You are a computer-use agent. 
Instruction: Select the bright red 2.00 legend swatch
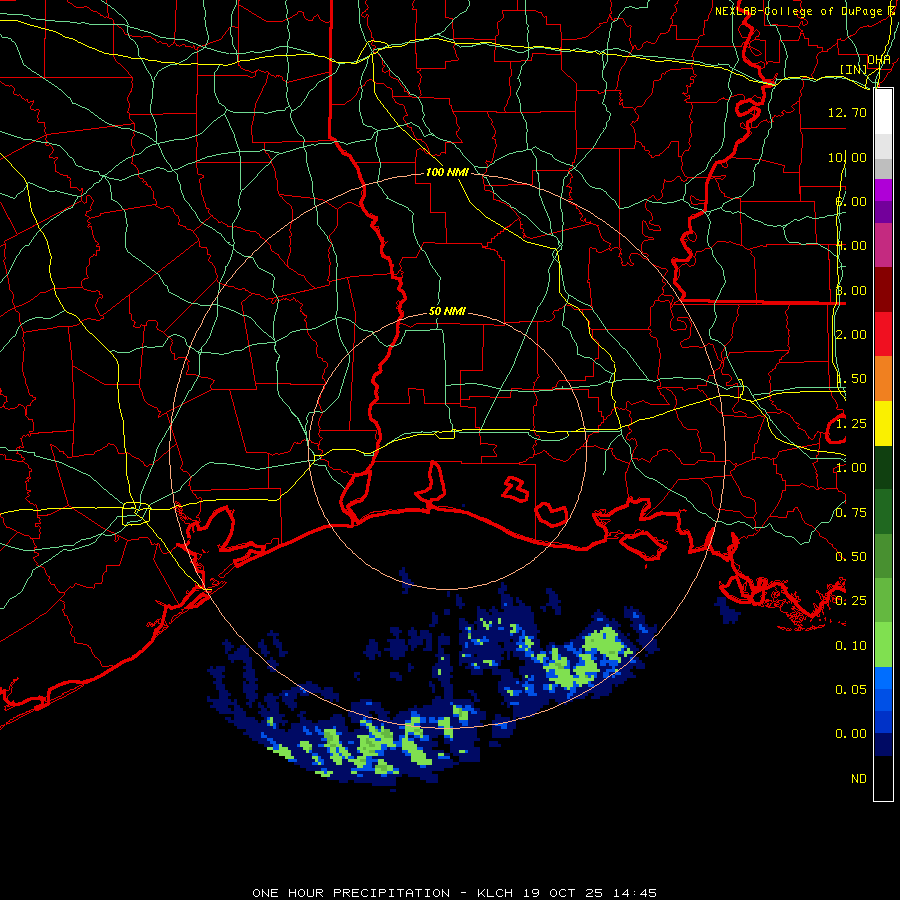click(883, 334)
